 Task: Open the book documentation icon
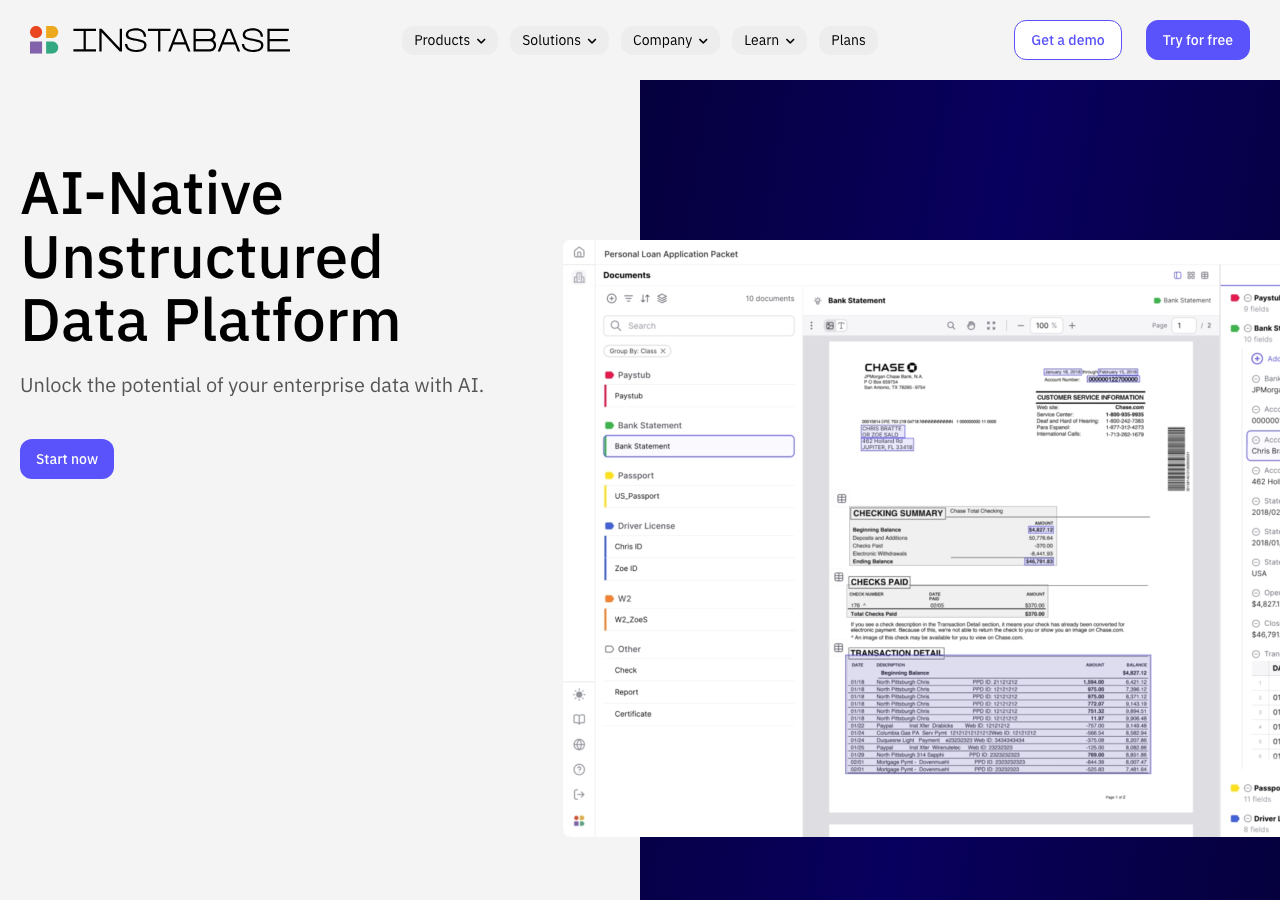click(x=579, y=719)
